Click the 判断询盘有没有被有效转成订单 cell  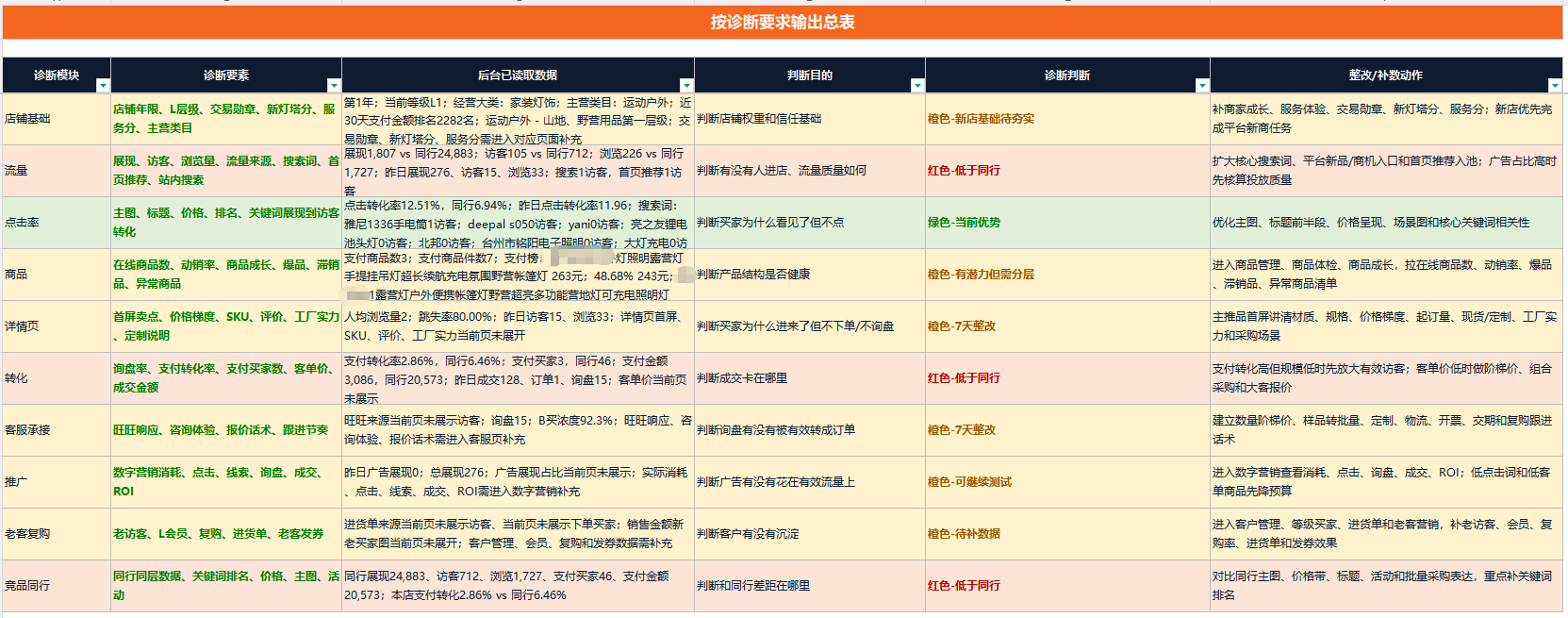coord(810,430)
